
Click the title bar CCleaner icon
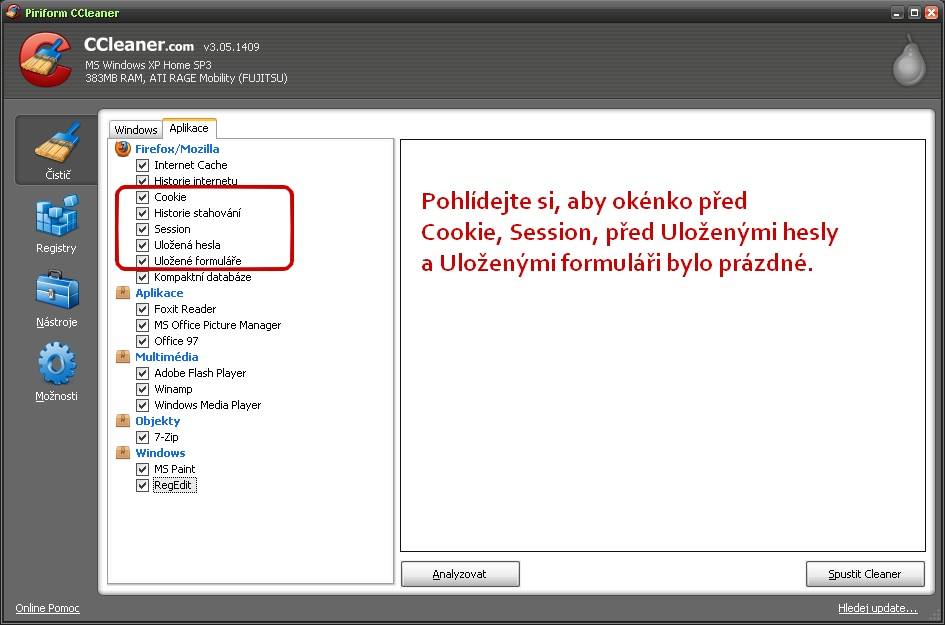coord(12,11)
